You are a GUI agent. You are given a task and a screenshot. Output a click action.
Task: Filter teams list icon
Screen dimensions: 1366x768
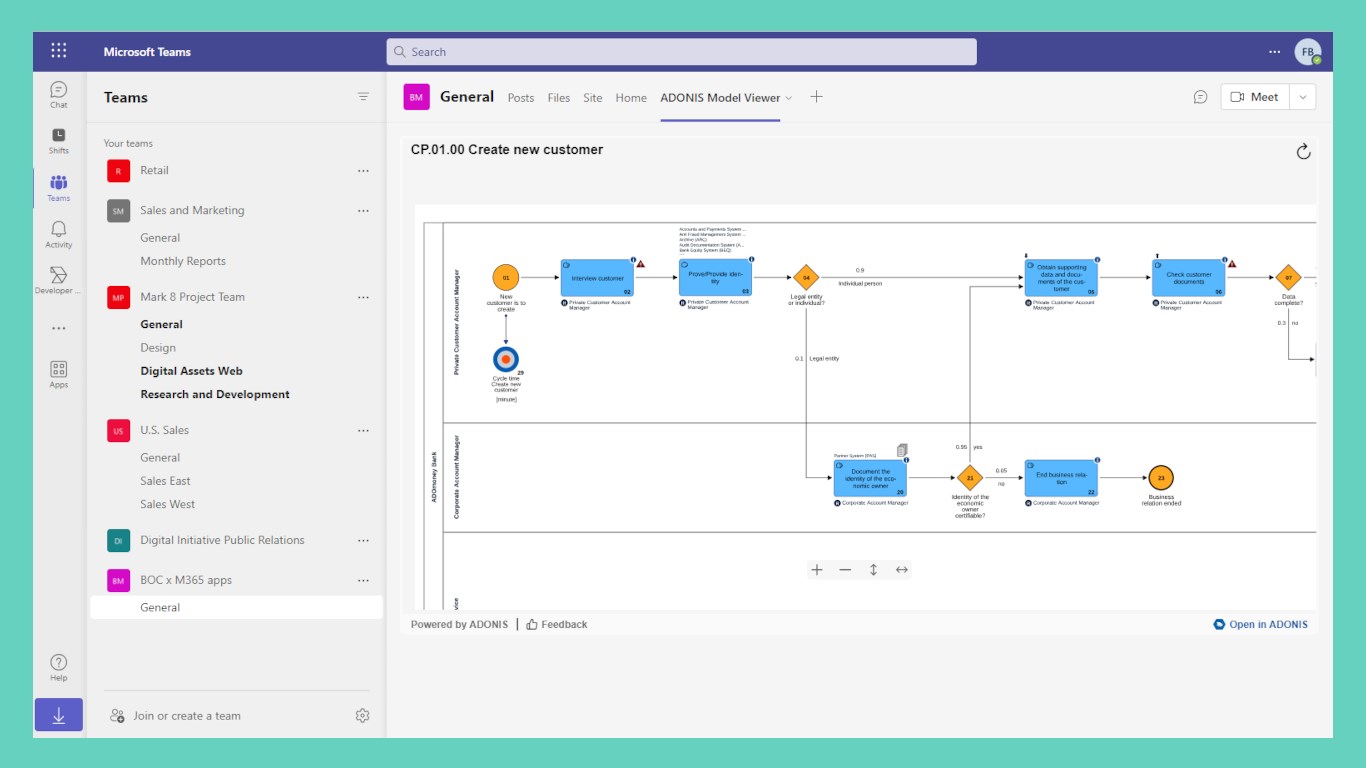[363, 97]
